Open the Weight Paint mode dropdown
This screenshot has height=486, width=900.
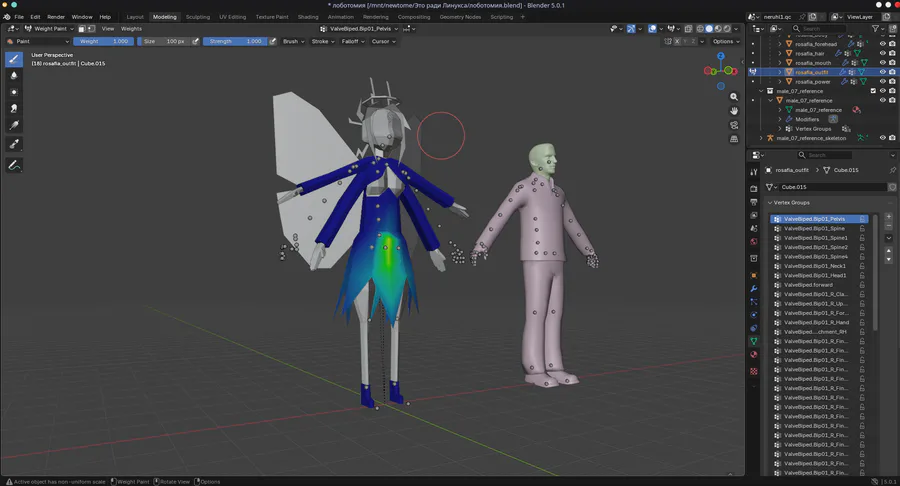pyautogui.click(x=49, y=29)
